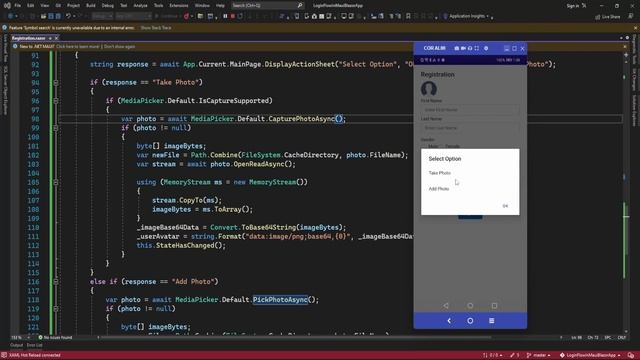Image resolution: width=640 pixels, height=360 pixels.
Task: Open the Error List panel tab
Action: (x=34, y=345)
